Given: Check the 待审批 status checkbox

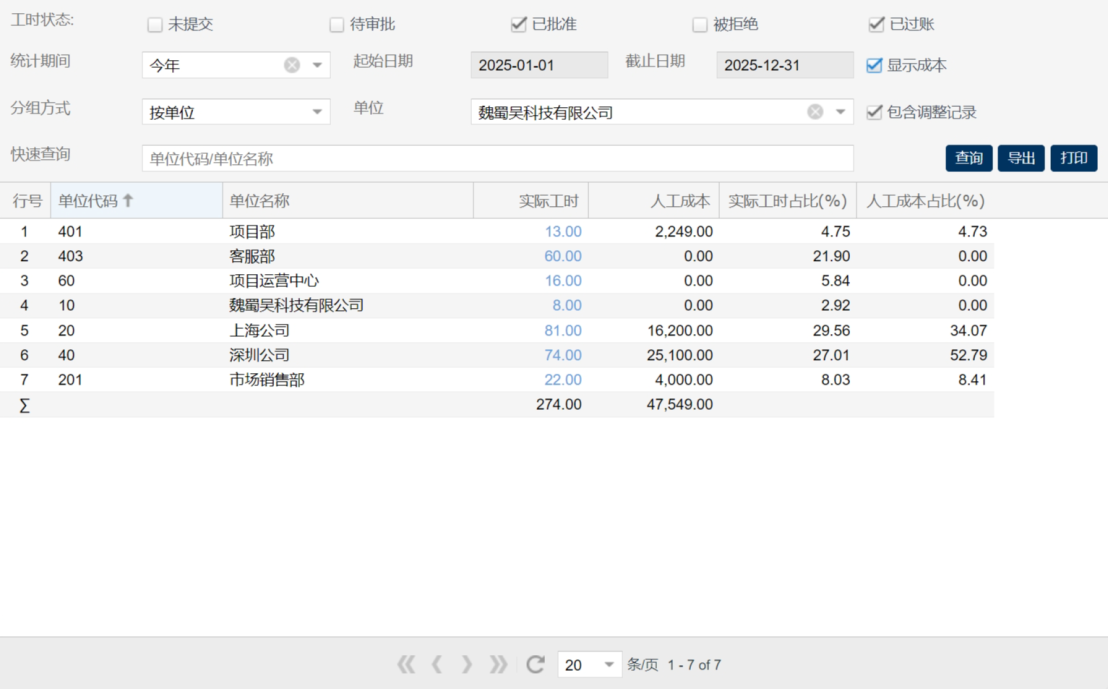Looking at the screenshot, I should coord(337,25).
